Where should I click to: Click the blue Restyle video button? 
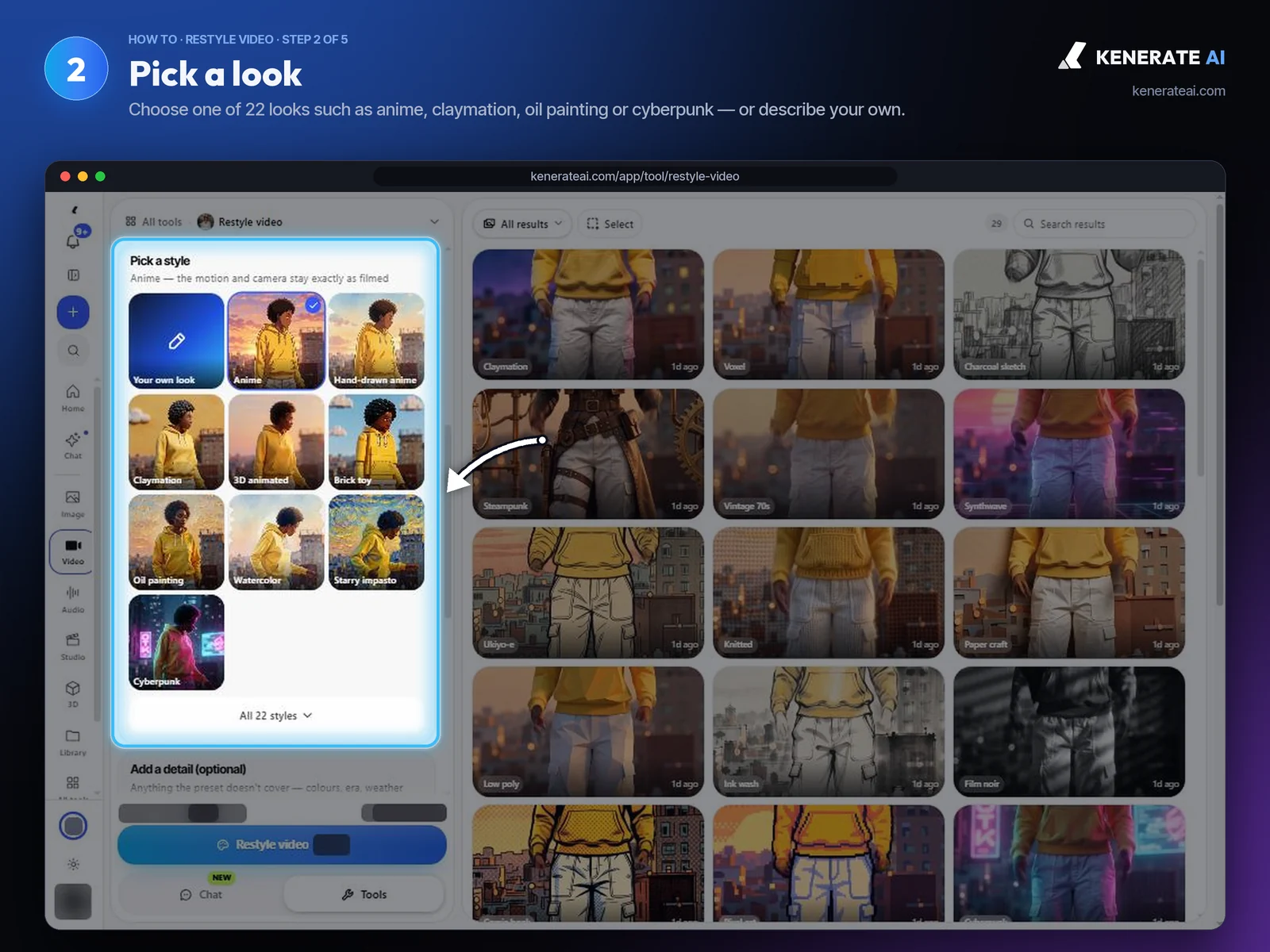point(282,845)
